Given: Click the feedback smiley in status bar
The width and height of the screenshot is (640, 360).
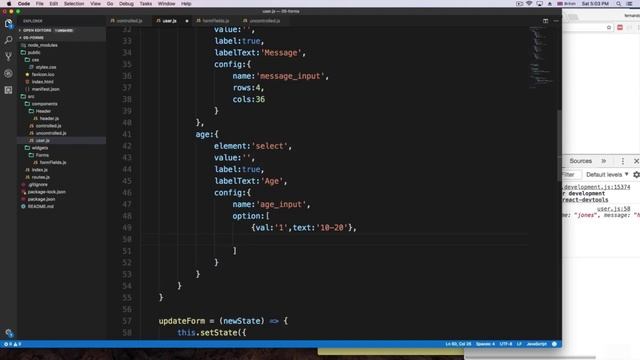Looking at the screenshot, I should tap(554, 344).
